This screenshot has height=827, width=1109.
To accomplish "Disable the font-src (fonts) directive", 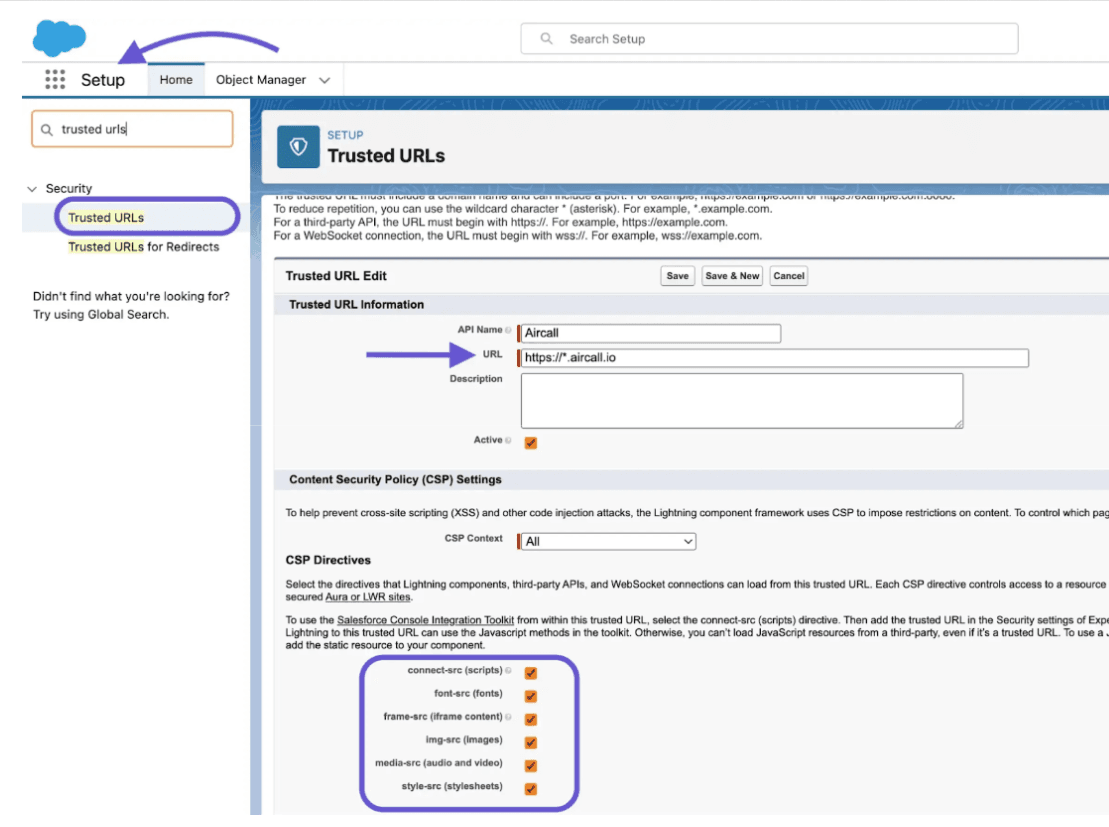I will (530, 696).
